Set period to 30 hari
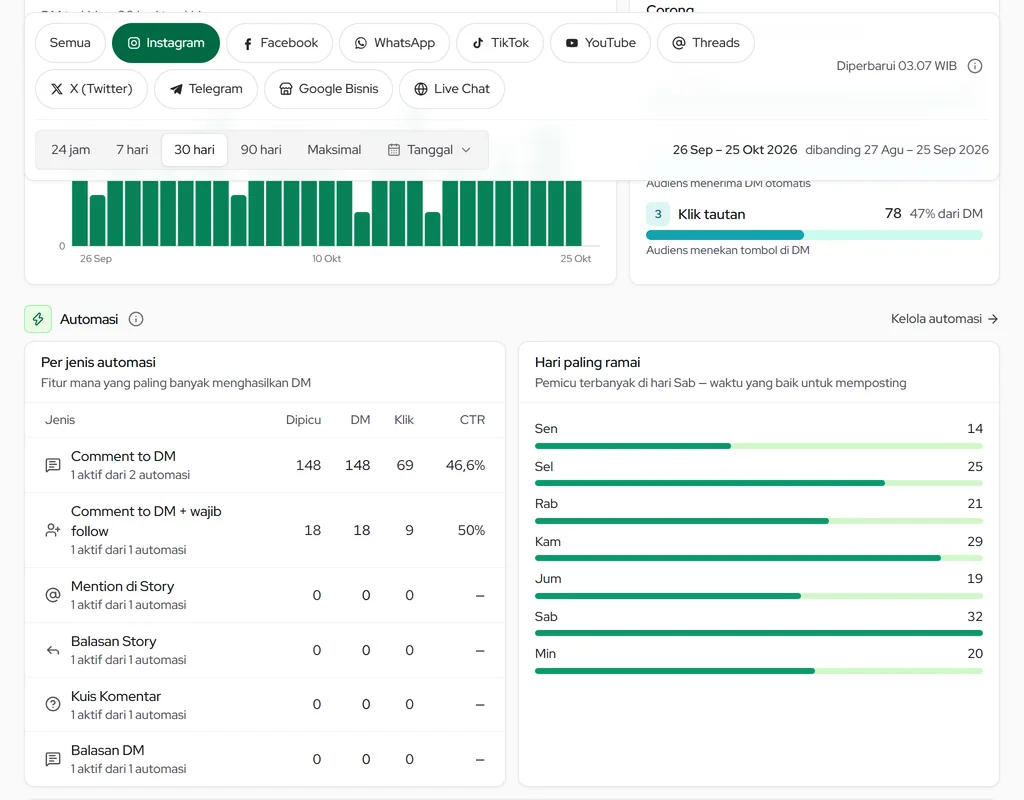 tap(195, 150)
